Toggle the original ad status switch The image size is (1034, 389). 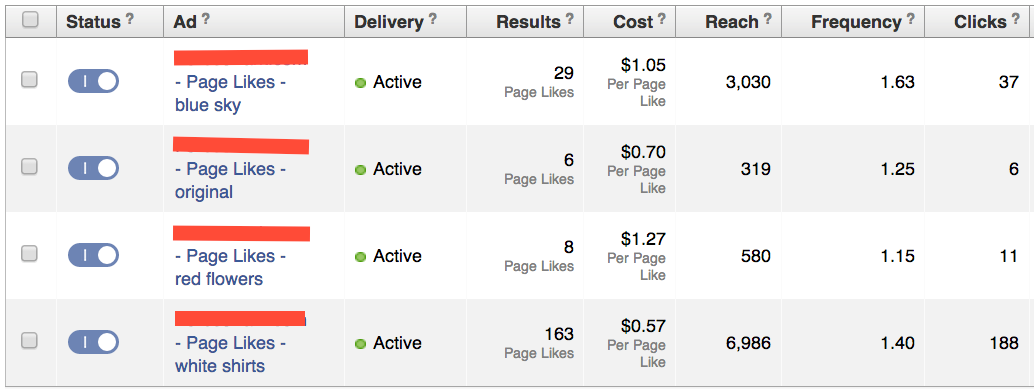(x=93, y=168)
